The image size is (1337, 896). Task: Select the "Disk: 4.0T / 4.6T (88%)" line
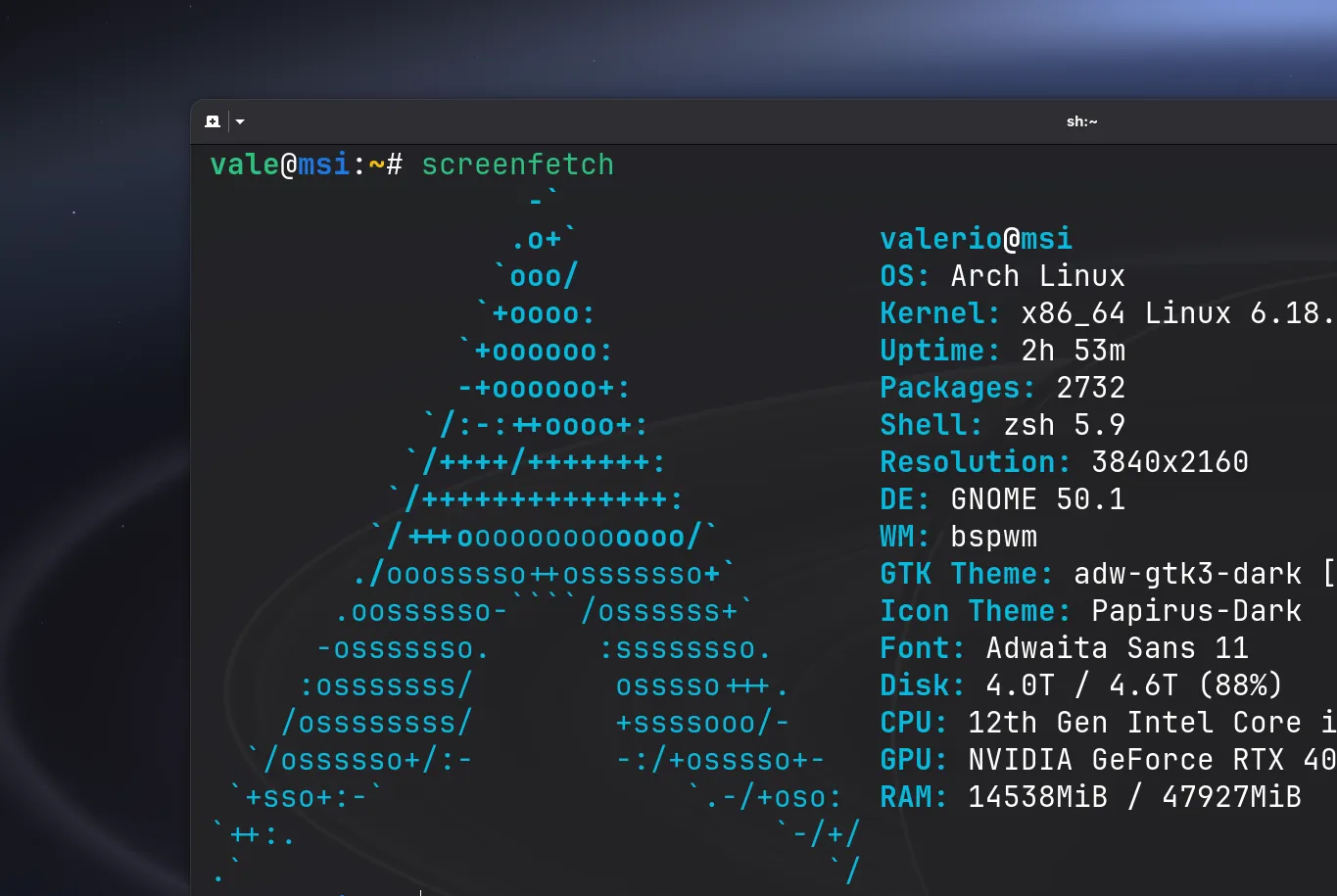tap(1081, 685)
